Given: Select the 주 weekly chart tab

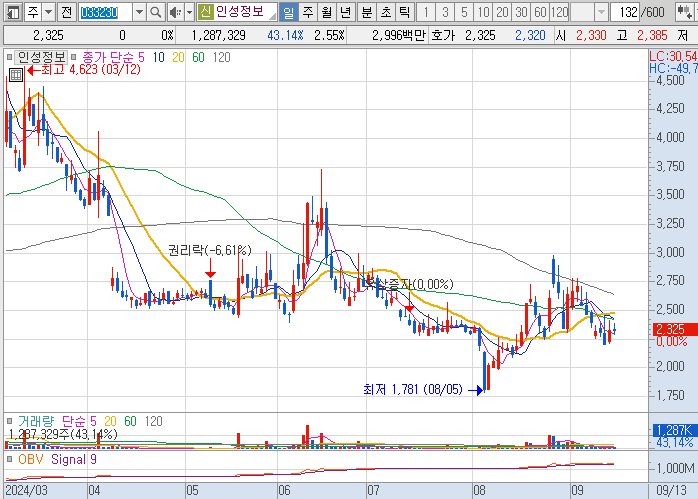Looking at the screenshot, I should pyautogui.click(x=308, y=12).
